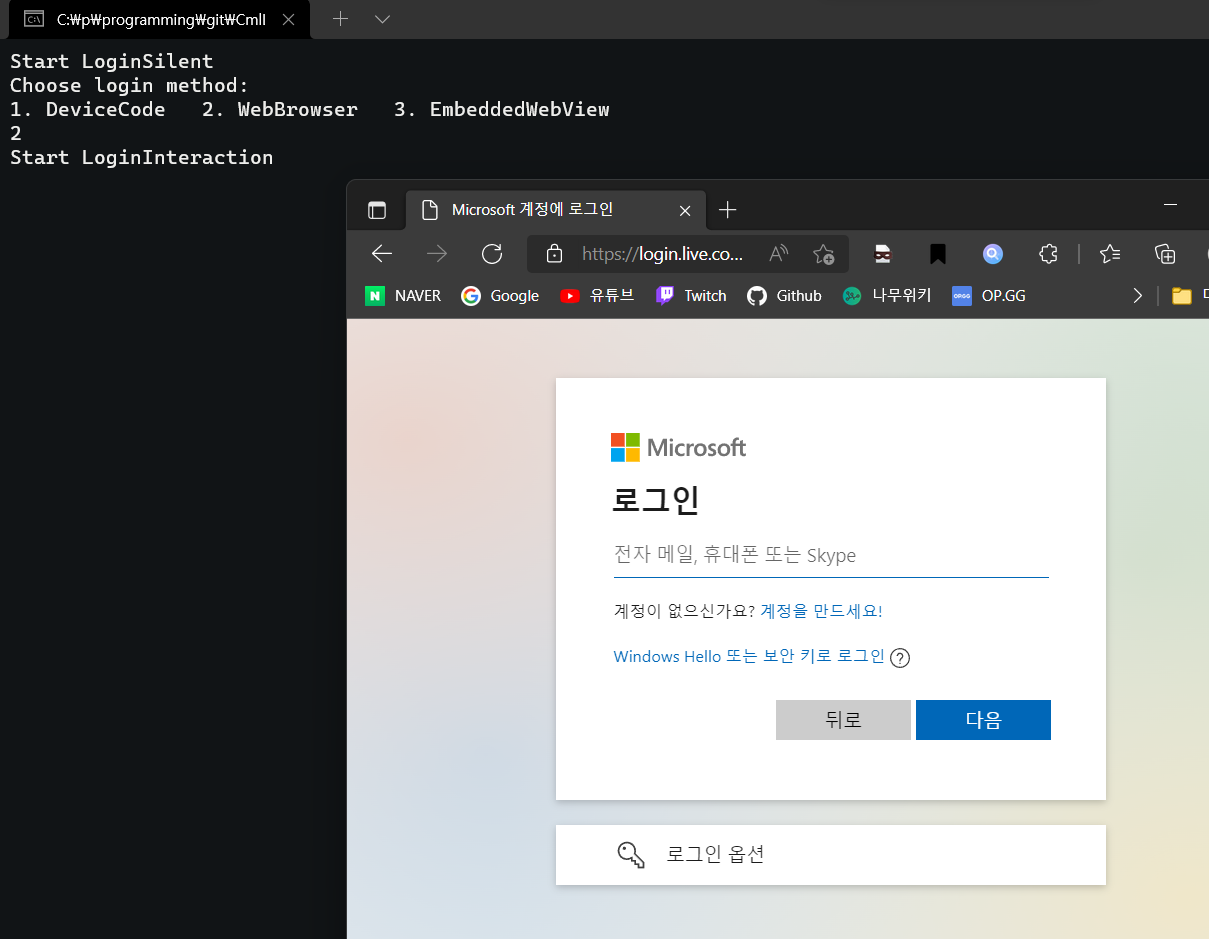Click the Microsoft logo

click(678, 447)
